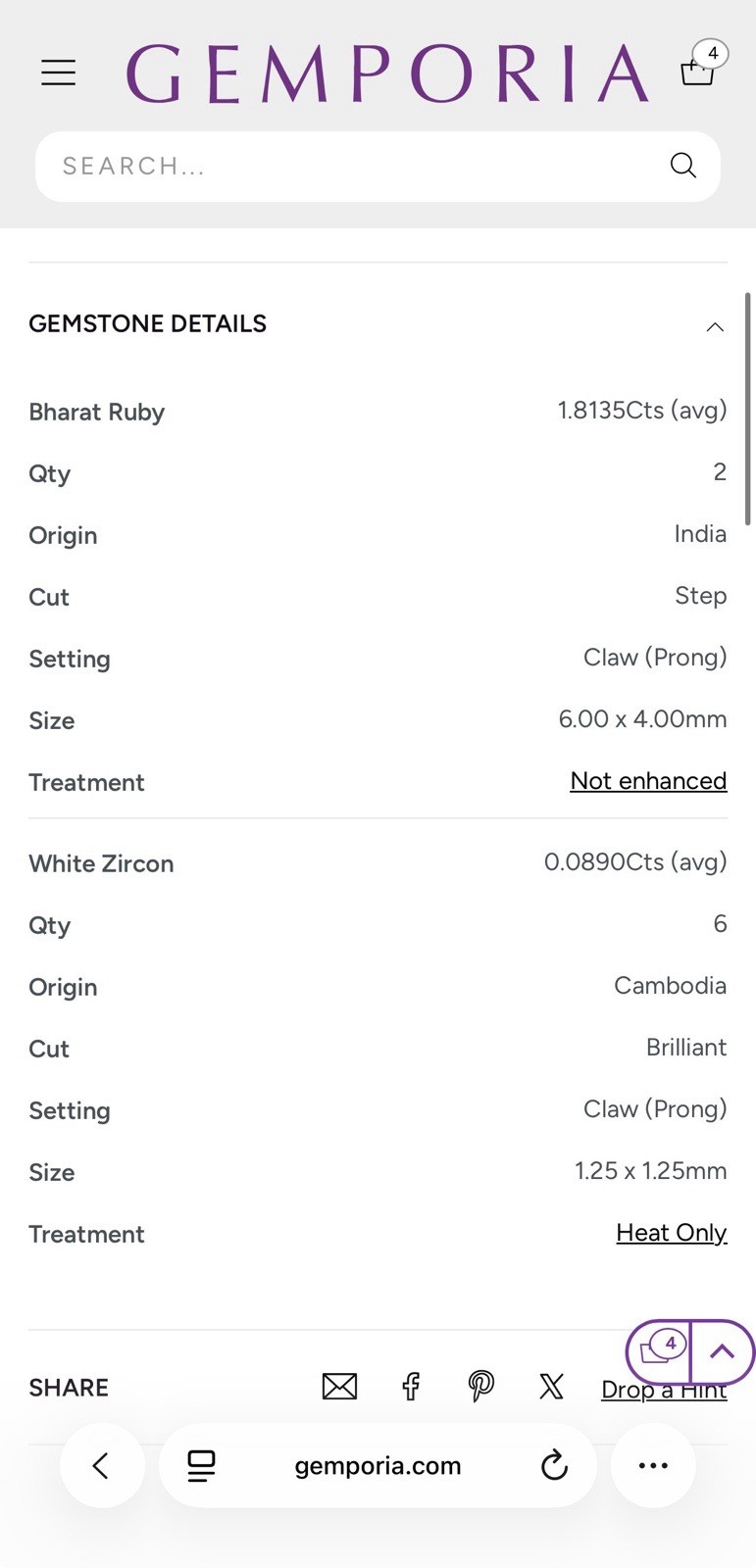
Task: Share on Pinterest icon
Action: 480,1387
